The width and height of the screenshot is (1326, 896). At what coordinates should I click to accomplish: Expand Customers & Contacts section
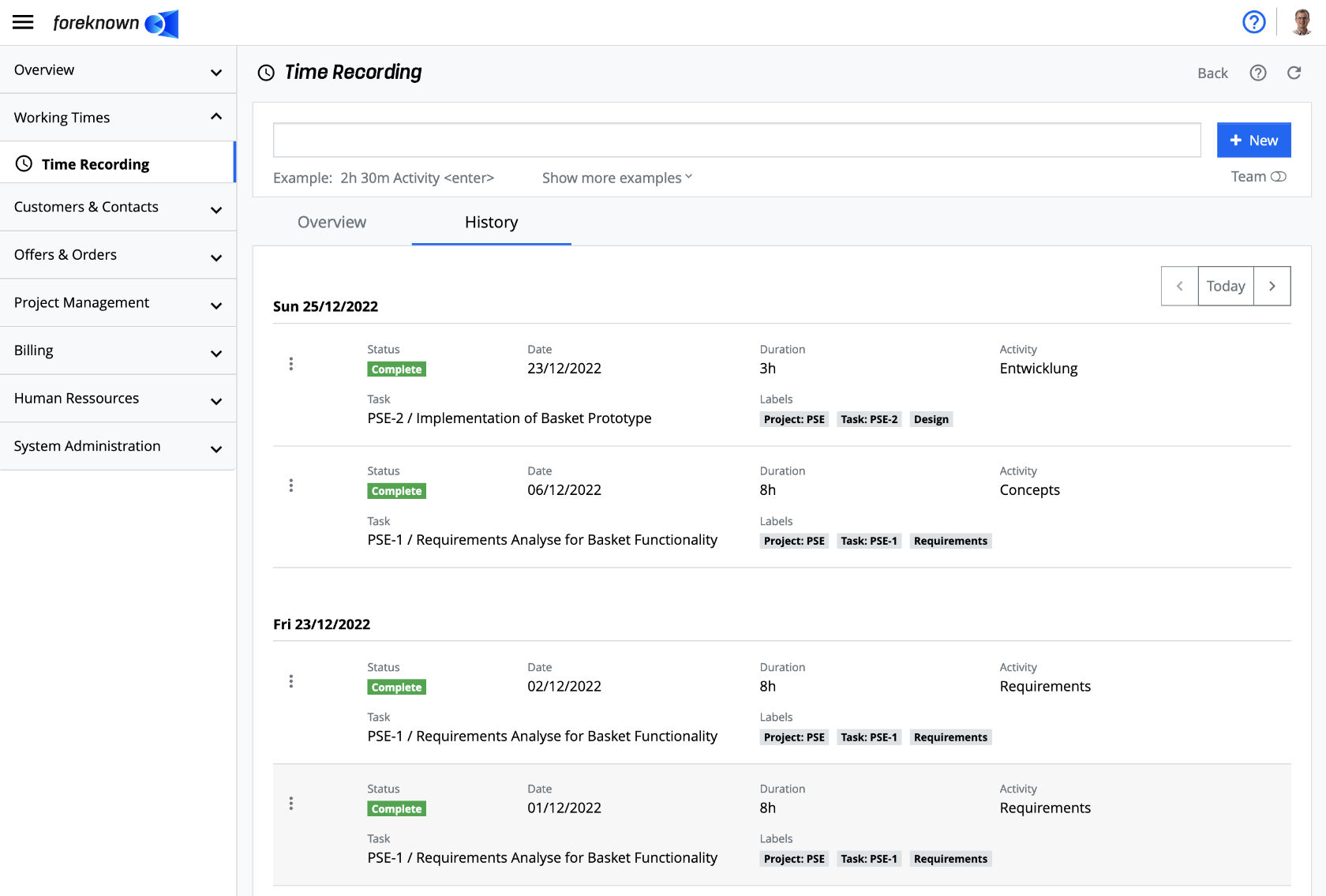point(118,207)
